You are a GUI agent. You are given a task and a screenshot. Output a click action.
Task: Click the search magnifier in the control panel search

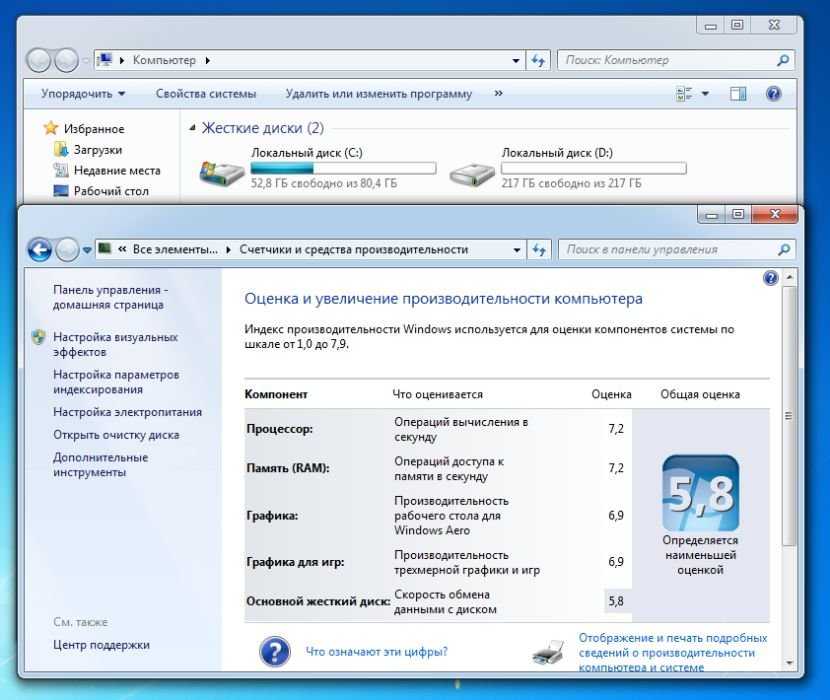[x=784, y=249]
